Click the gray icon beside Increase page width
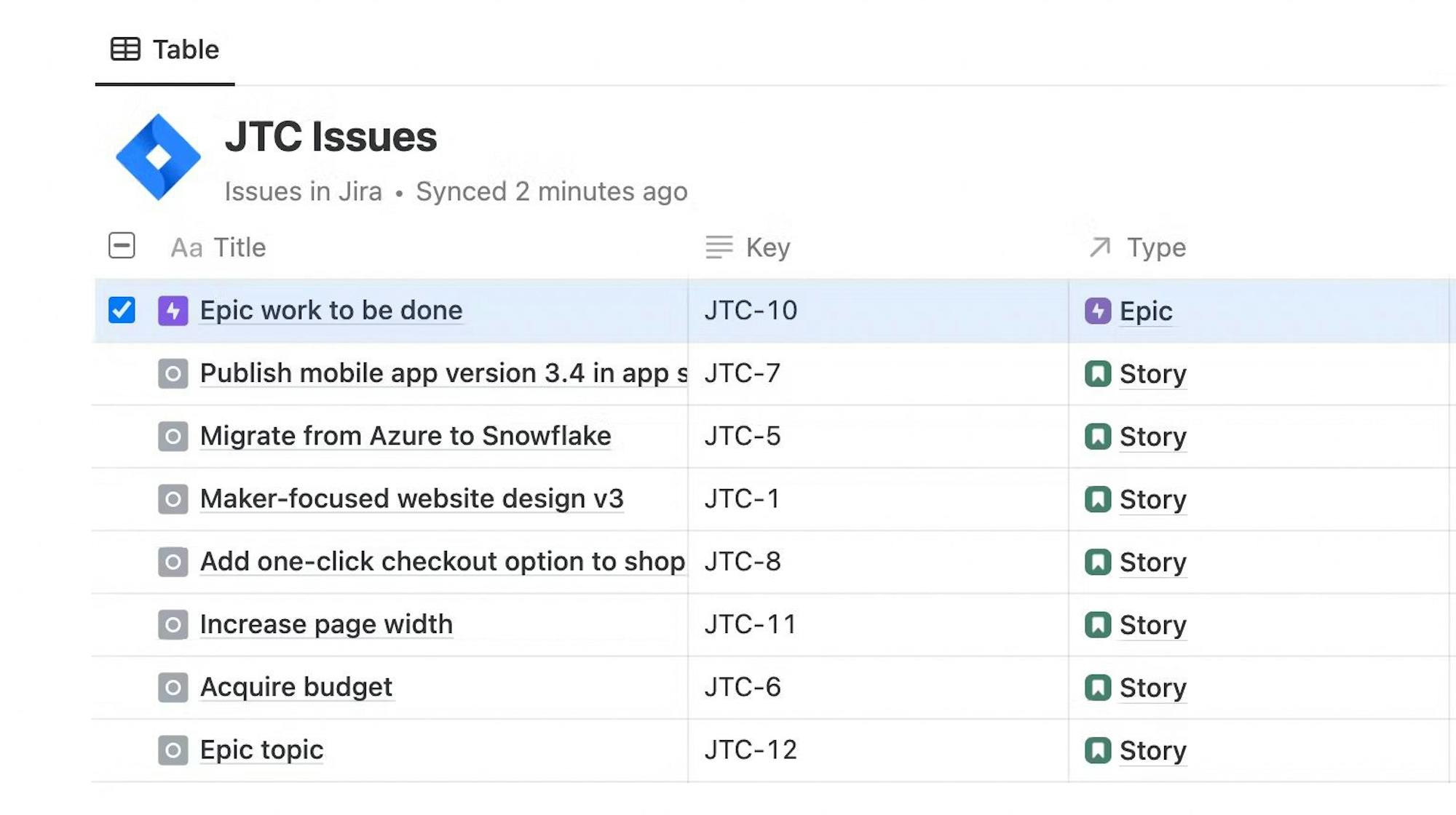 (x=173, y=624)
